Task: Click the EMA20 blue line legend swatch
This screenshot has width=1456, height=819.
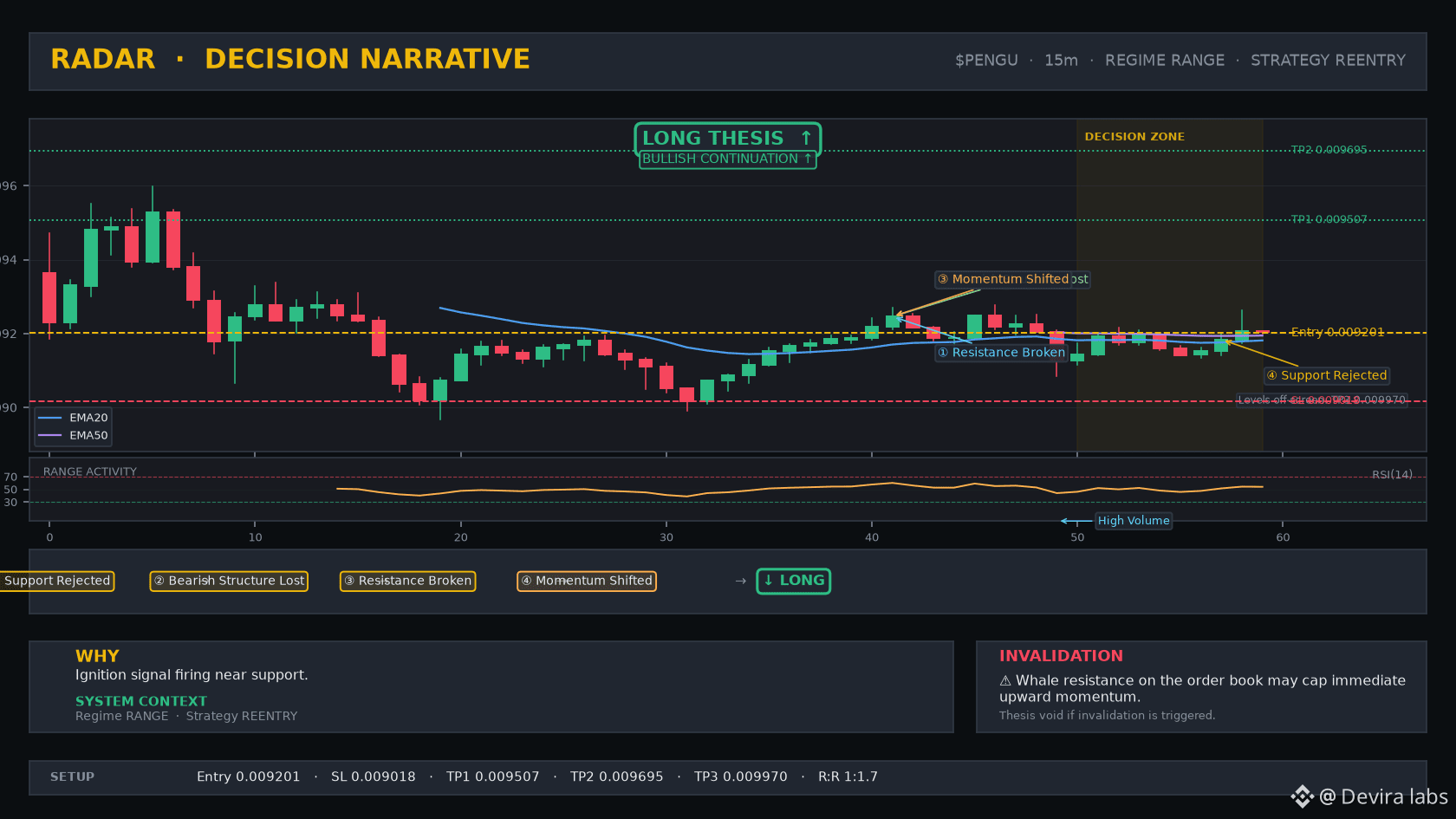Action: (x=50, y=418)
